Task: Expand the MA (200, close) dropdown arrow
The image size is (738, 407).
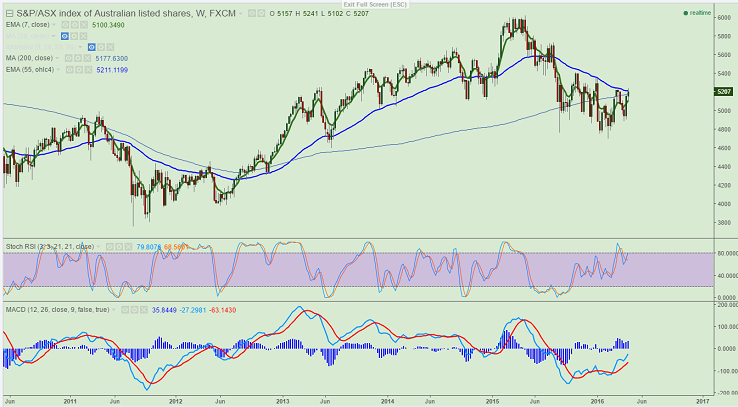Action: click(x=57, y=58)
